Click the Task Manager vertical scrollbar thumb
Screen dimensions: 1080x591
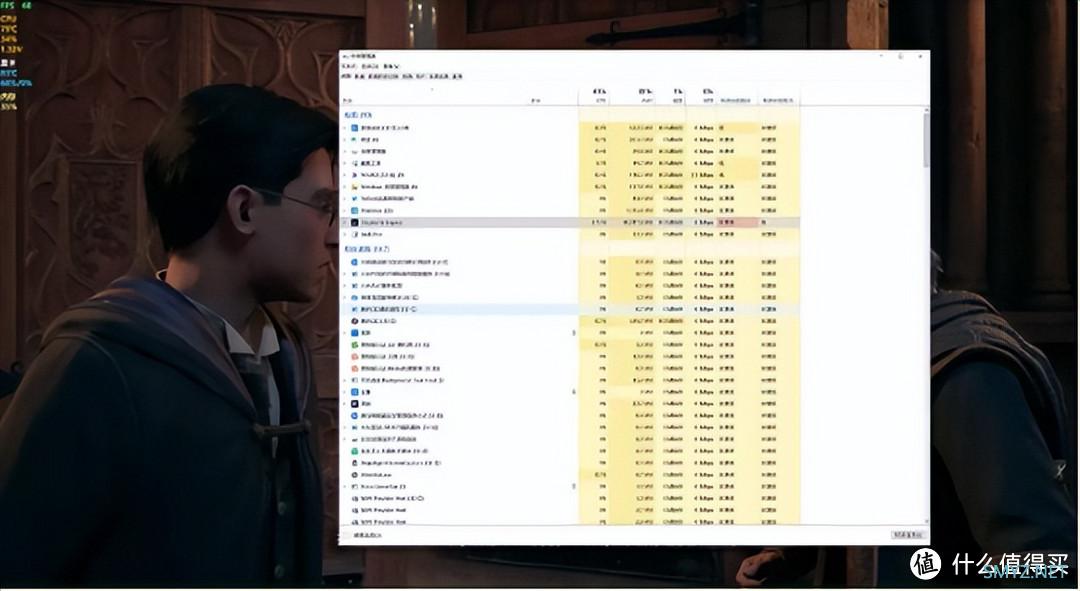926,140
